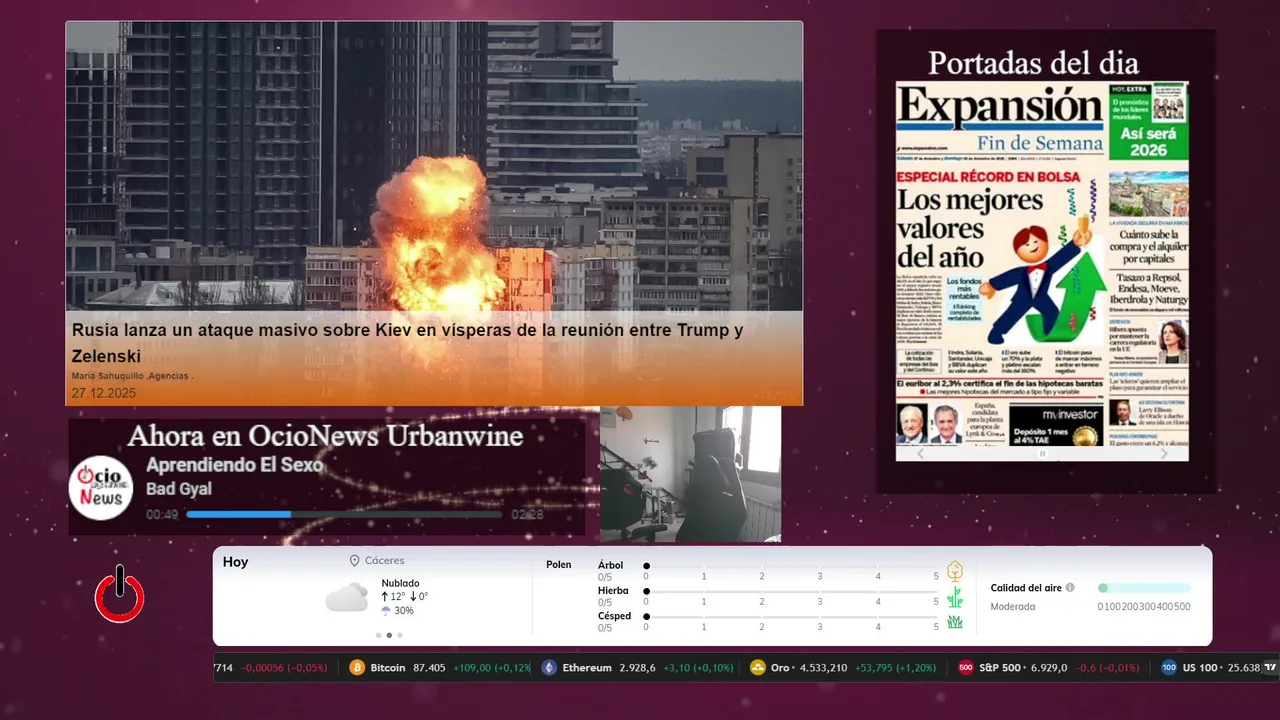Open the Expansión newspaper cover

pos(1042,263)
